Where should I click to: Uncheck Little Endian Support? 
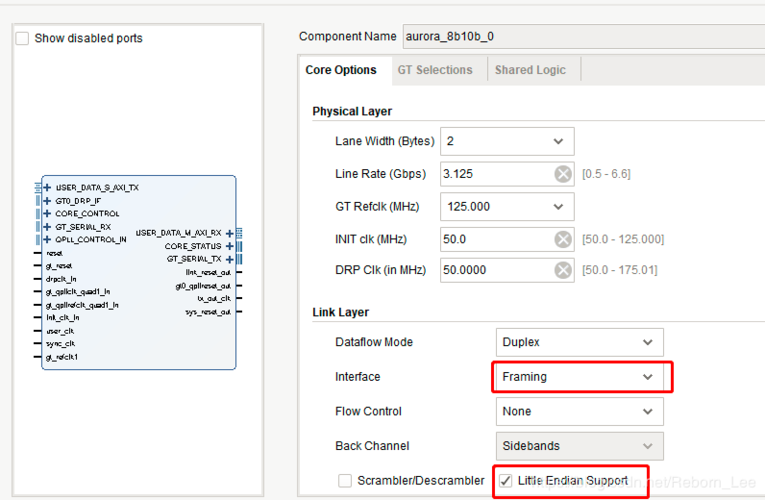(506, 481)
